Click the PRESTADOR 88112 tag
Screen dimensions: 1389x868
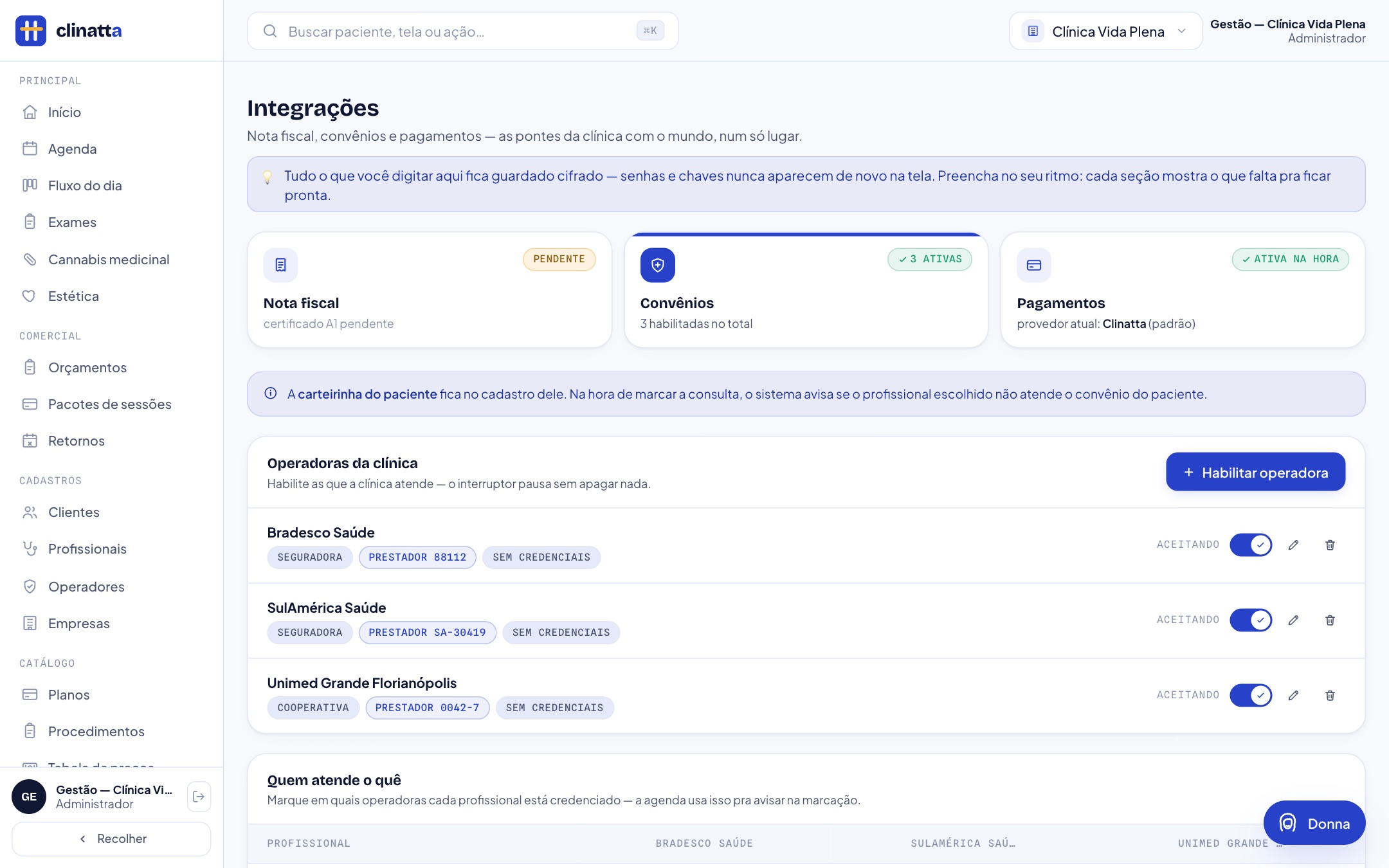coord(417,557)
